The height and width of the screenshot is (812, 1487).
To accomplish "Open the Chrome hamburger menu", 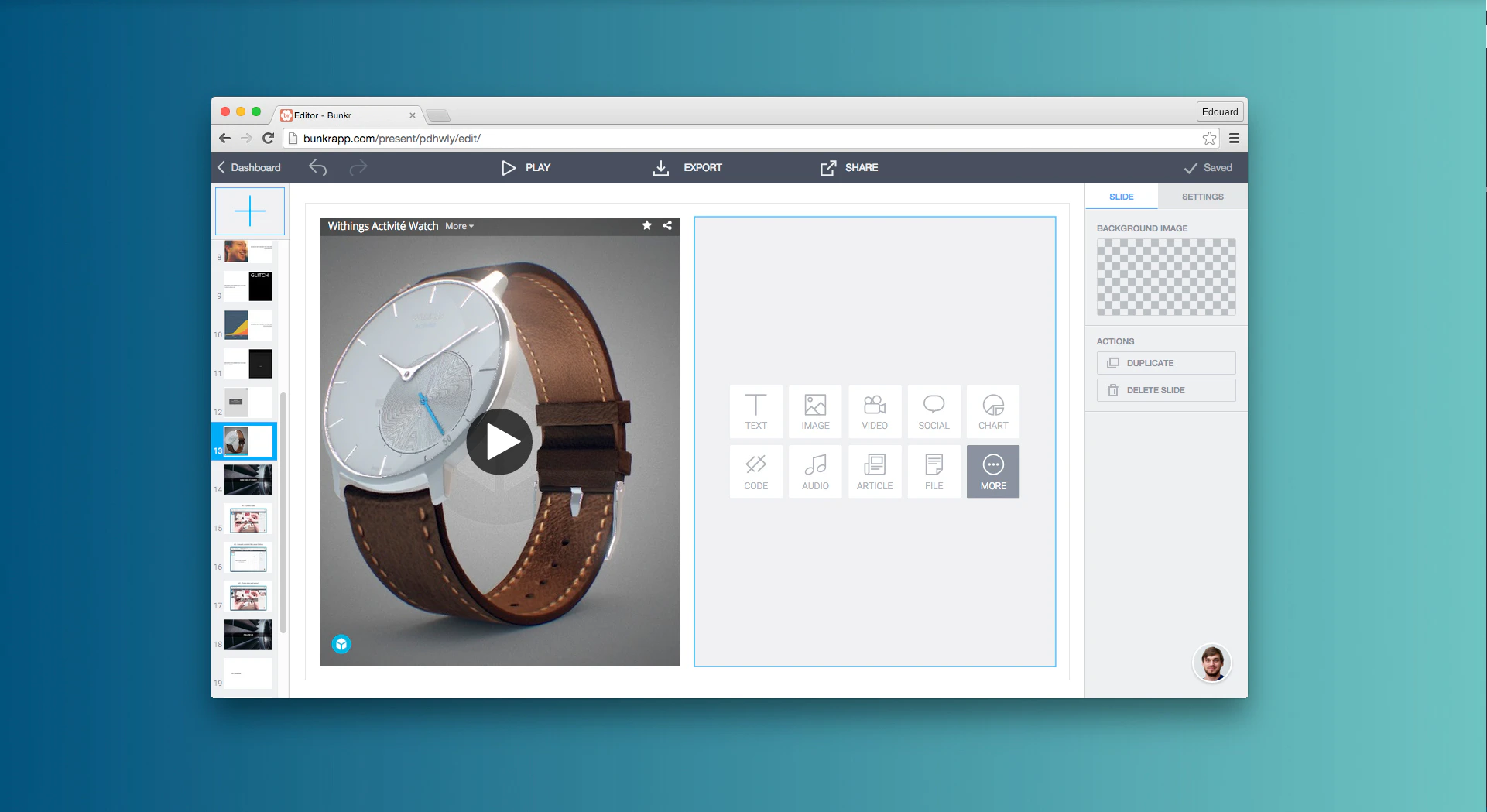I will (1234, 139).
